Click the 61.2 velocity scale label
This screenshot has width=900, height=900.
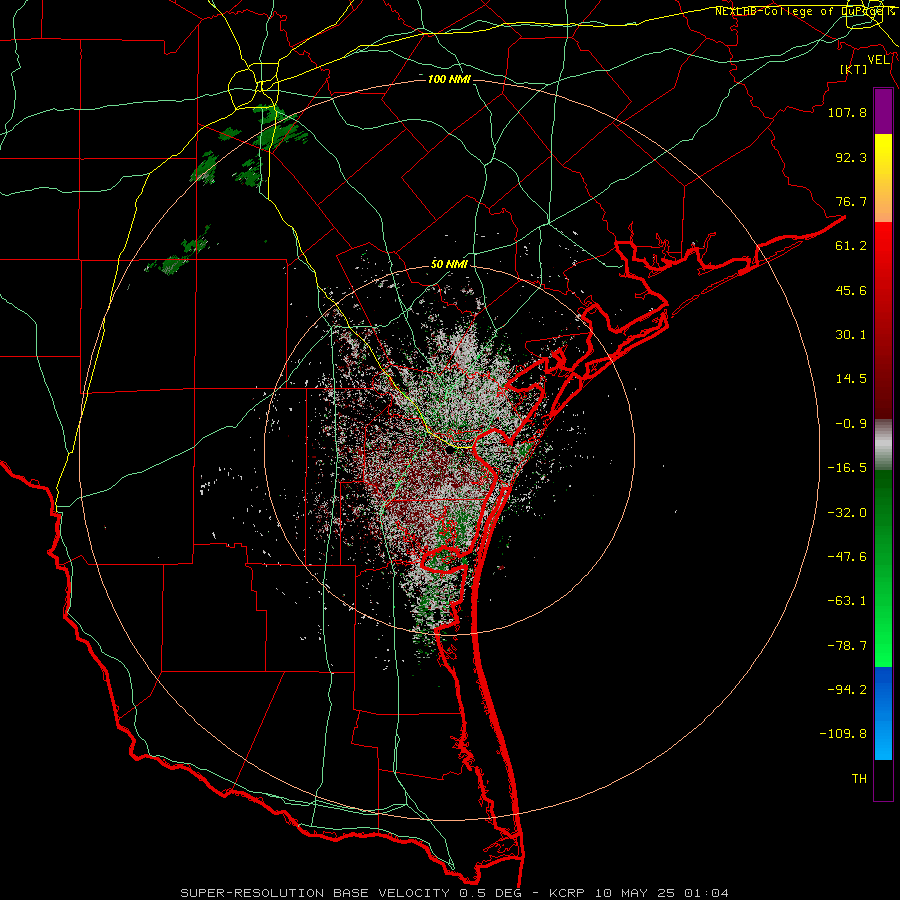pos(851,246)
